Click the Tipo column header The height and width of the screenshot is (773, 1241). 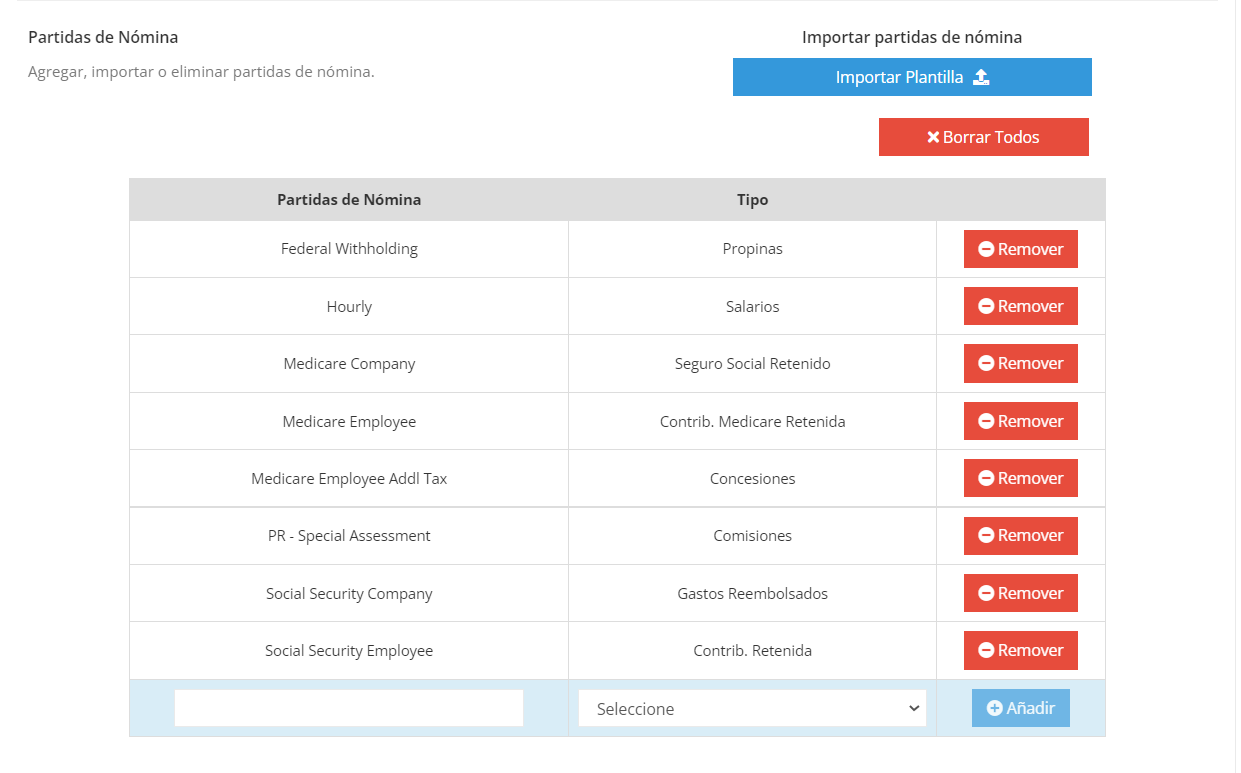752,199
